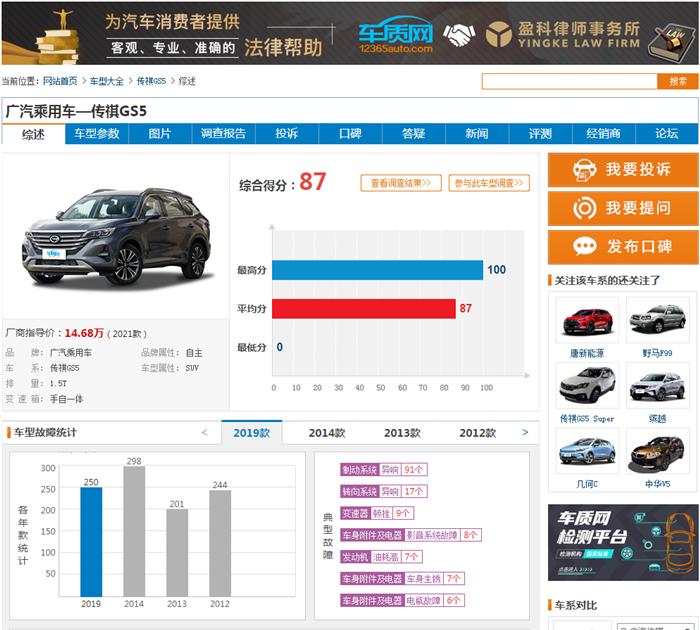This screenshot has width=700, height=630.
Task: Click the 制动系统 异响 91个 fault tag
Action: 384,470
